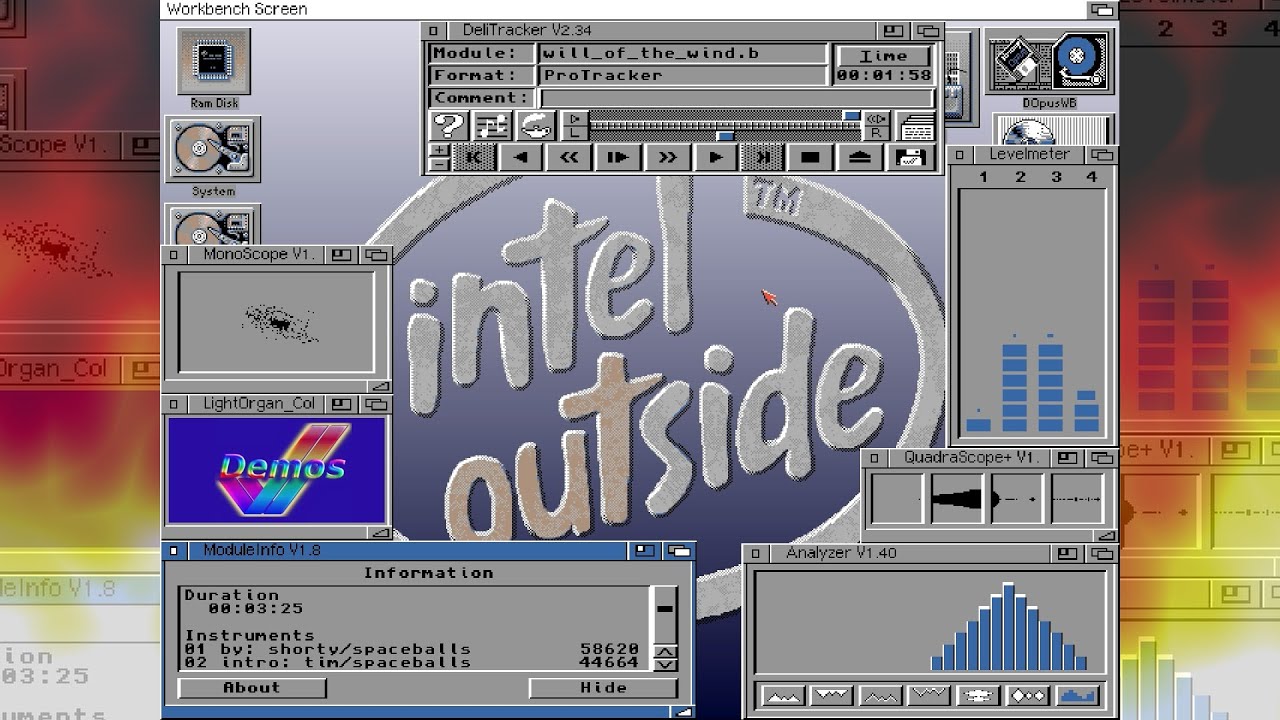Viewport: 1280px width, 720px height.
Task: Click the 00:01:58 elapsed time display
Action: (x=884, y=75)
